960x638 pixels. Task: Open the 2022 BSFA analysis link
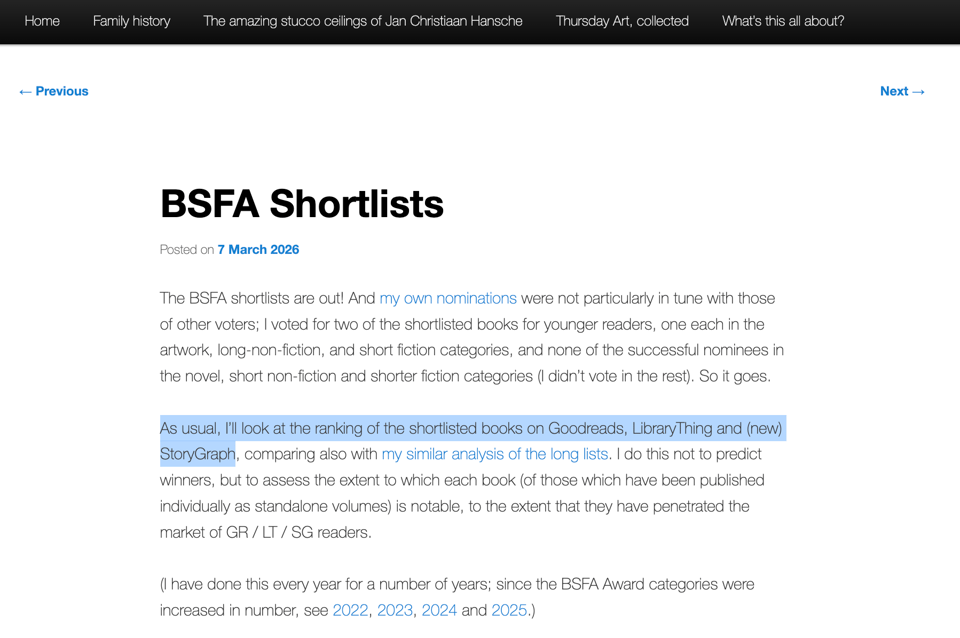350,609
